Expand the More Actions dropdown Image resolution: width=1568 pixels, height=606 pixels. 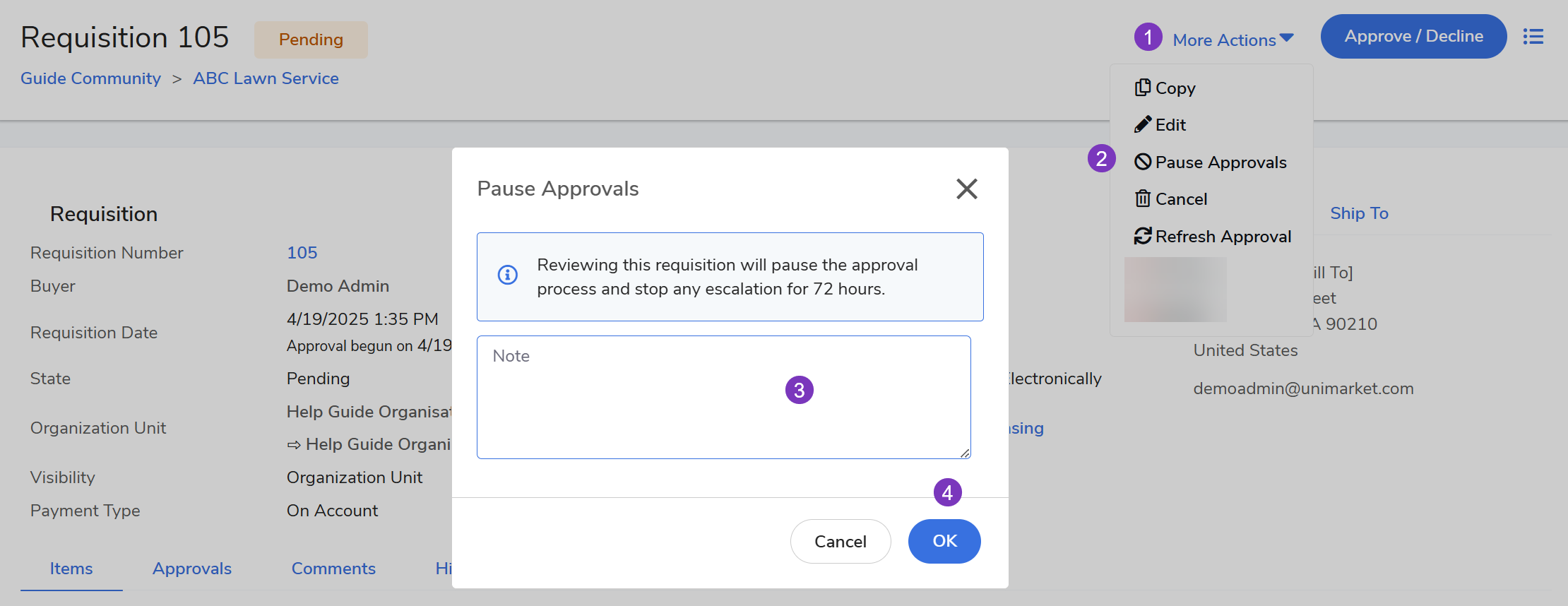[x=1233, y=40]
